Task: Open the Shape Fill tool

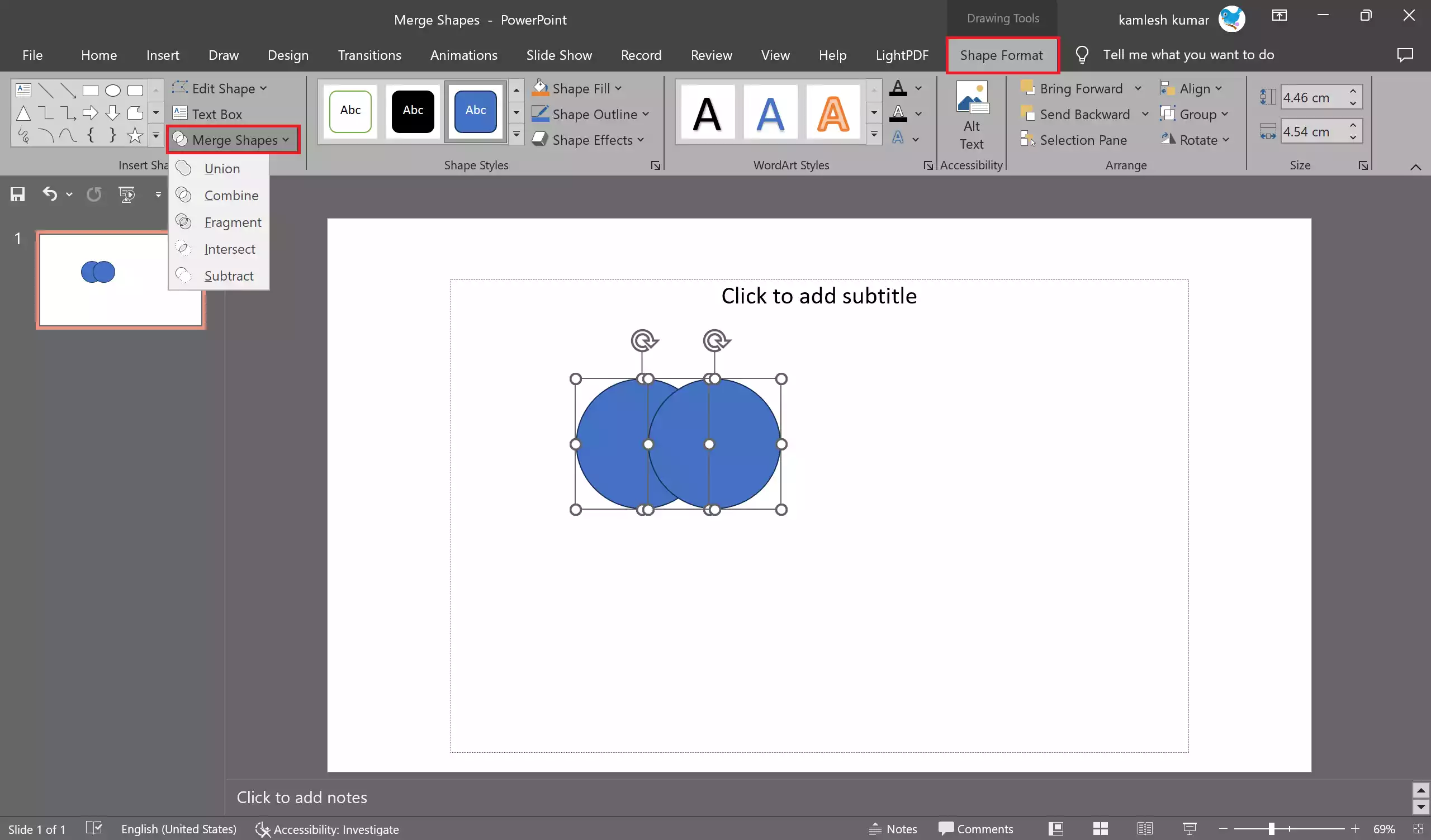Action: (x=577, y=88)
